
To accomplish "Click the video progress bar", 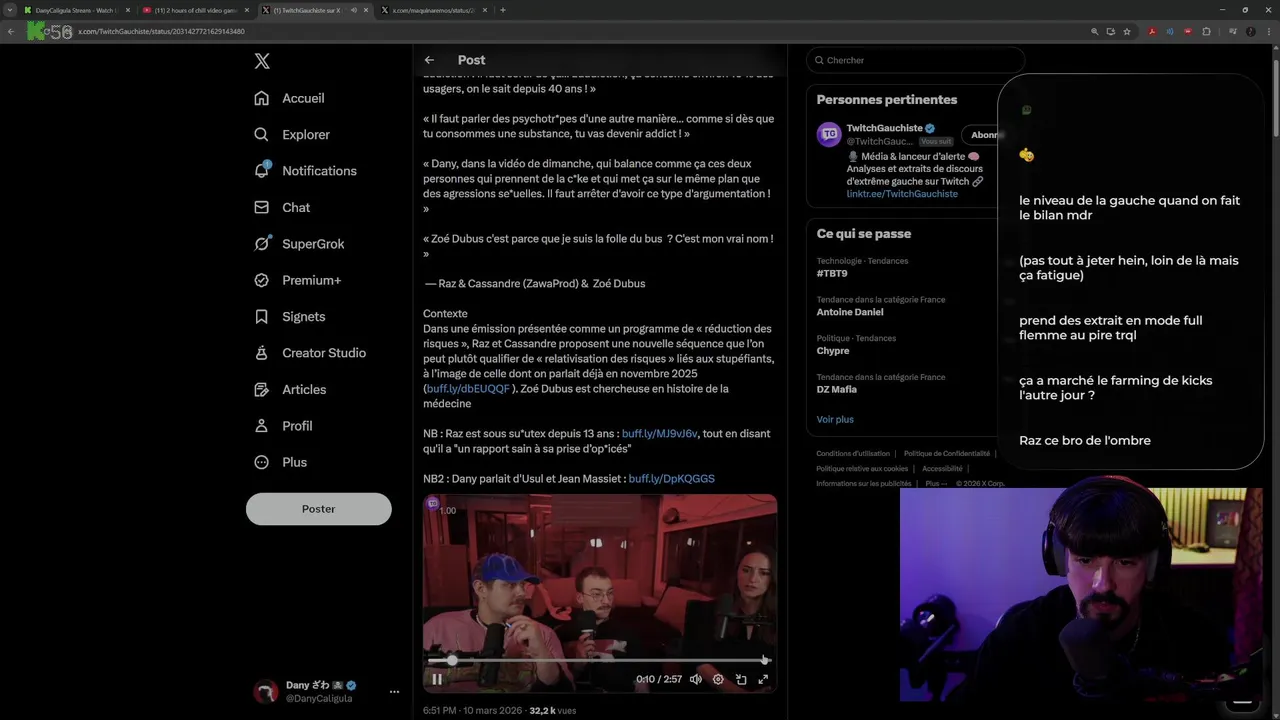I will (x=599, y=660).
